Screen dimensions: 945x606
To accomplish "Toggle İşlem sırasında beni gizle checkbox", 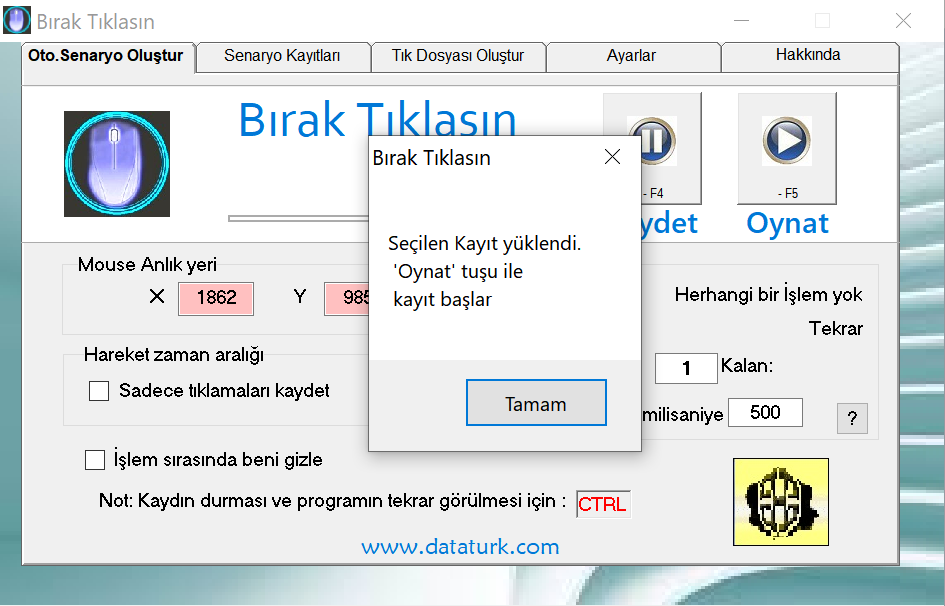I will (95, 460).
